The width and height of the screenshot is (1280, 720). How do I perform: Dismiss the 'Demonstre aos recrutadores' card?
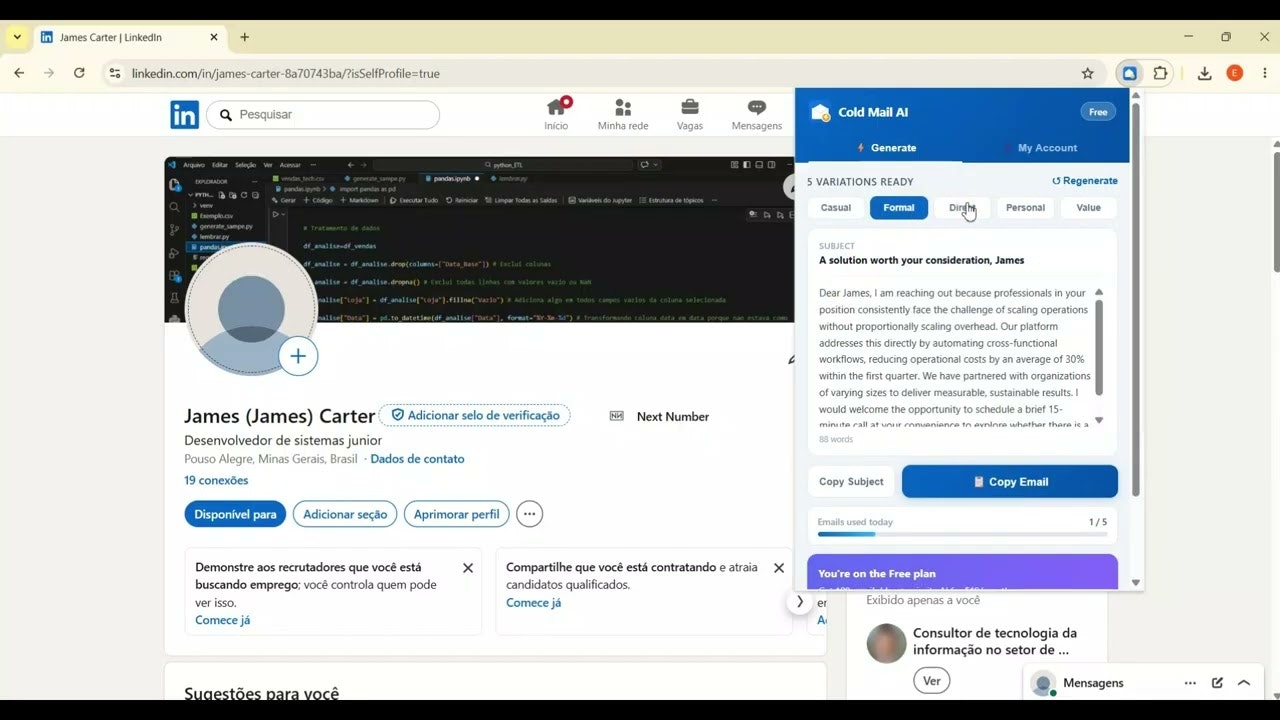click(x=468, y=568)
